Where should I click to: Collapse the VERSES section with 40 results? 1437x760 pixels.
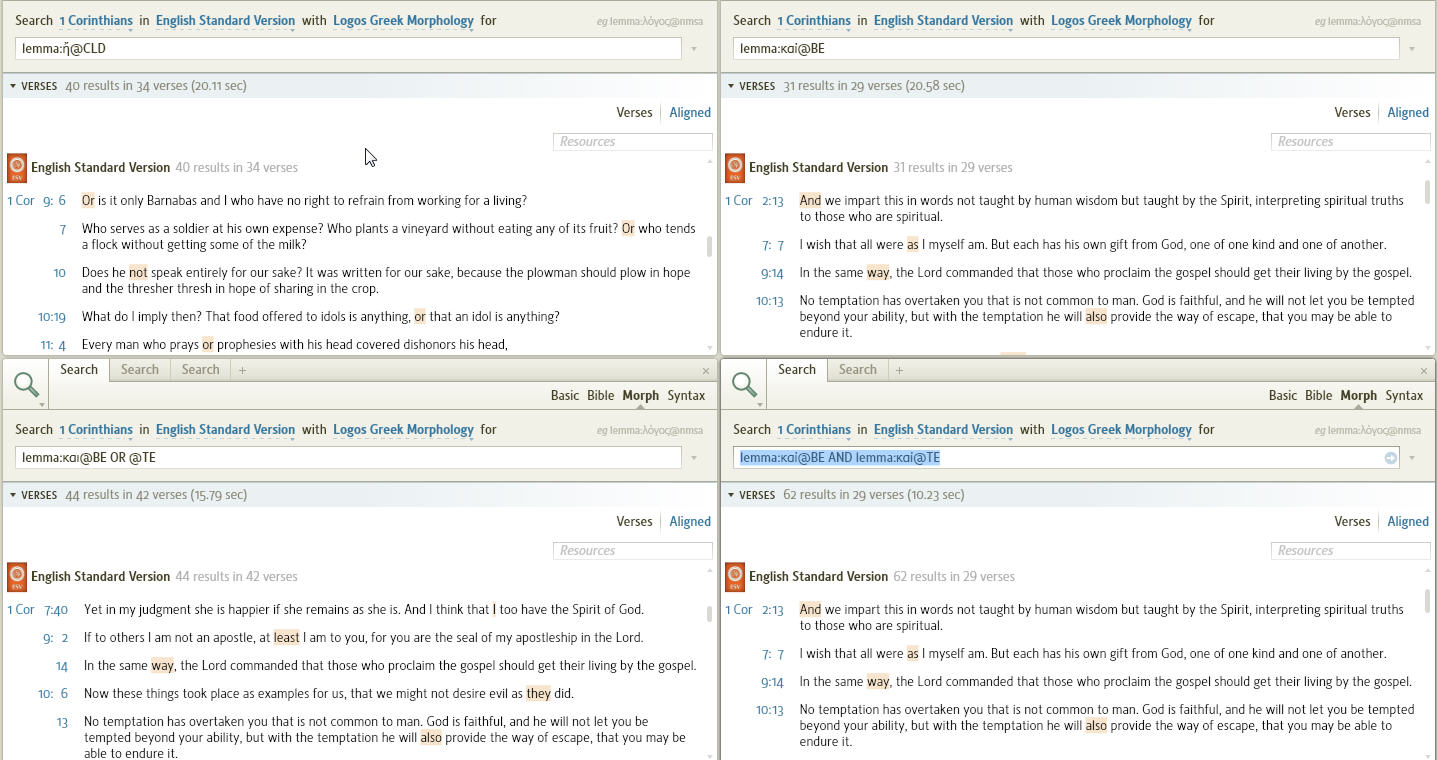(13, 86)
